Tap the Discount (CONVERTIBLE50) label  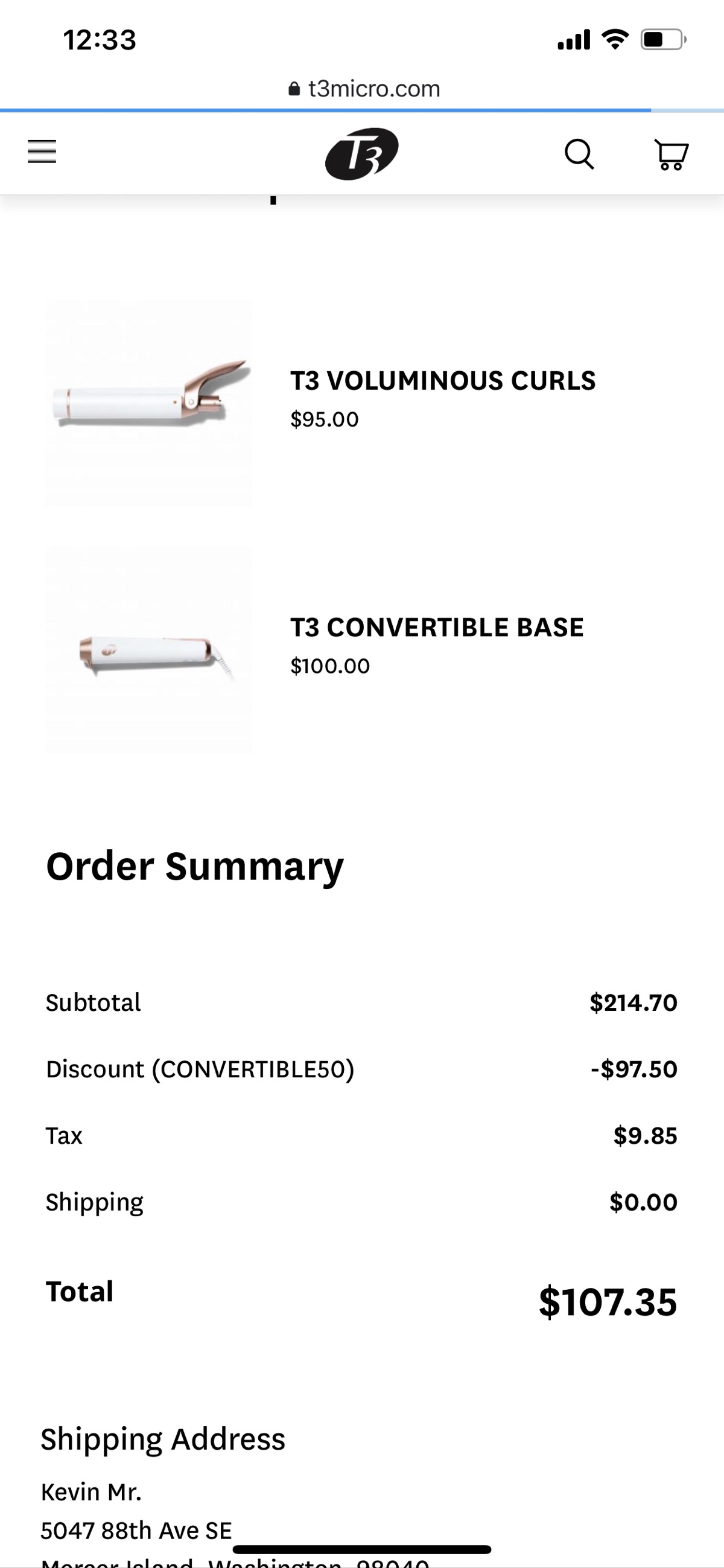200,1069
